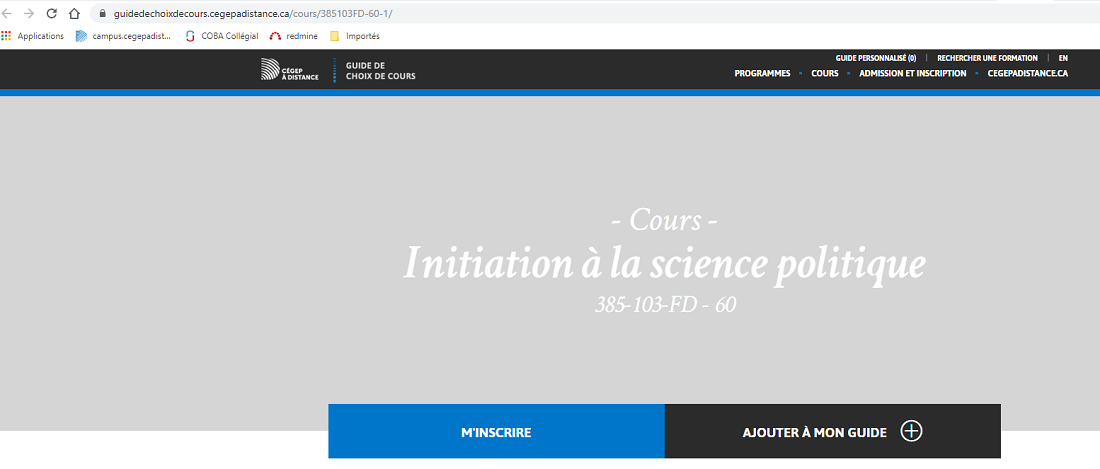The width and height of the screenshot is (1100, 469).
Task: Open campus.cegepadist bookmark
Action: [x=123, y=36]
